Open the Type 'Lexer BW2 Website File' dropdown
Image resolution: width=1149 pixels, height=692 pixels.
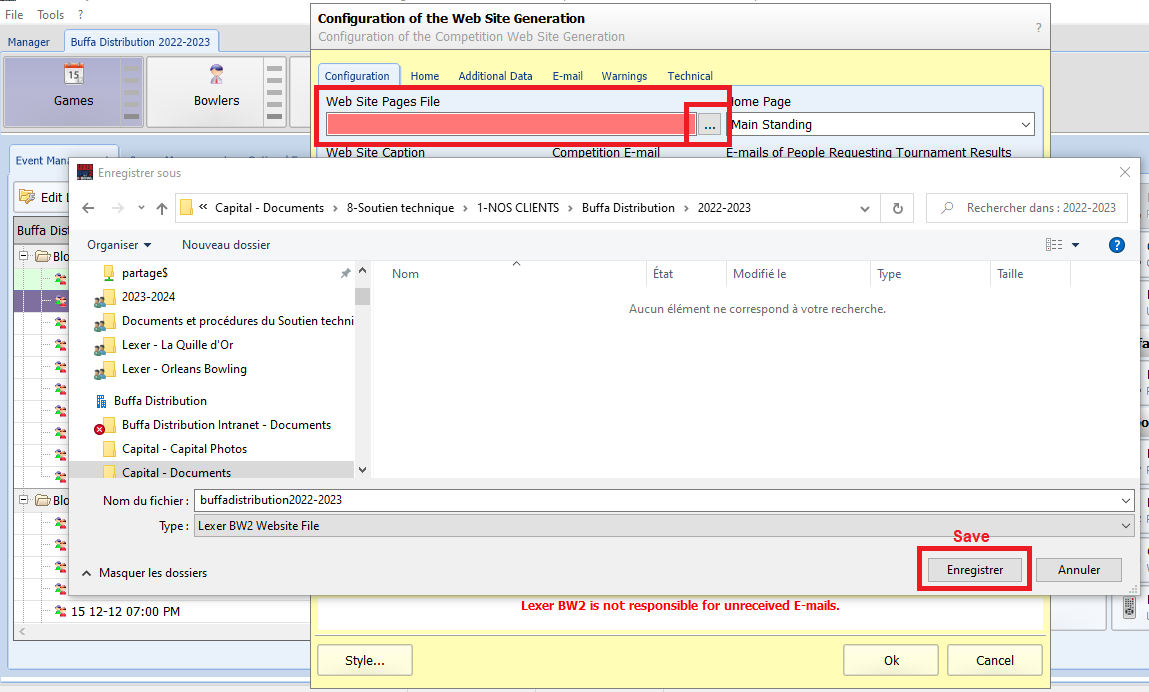[664, 526]
